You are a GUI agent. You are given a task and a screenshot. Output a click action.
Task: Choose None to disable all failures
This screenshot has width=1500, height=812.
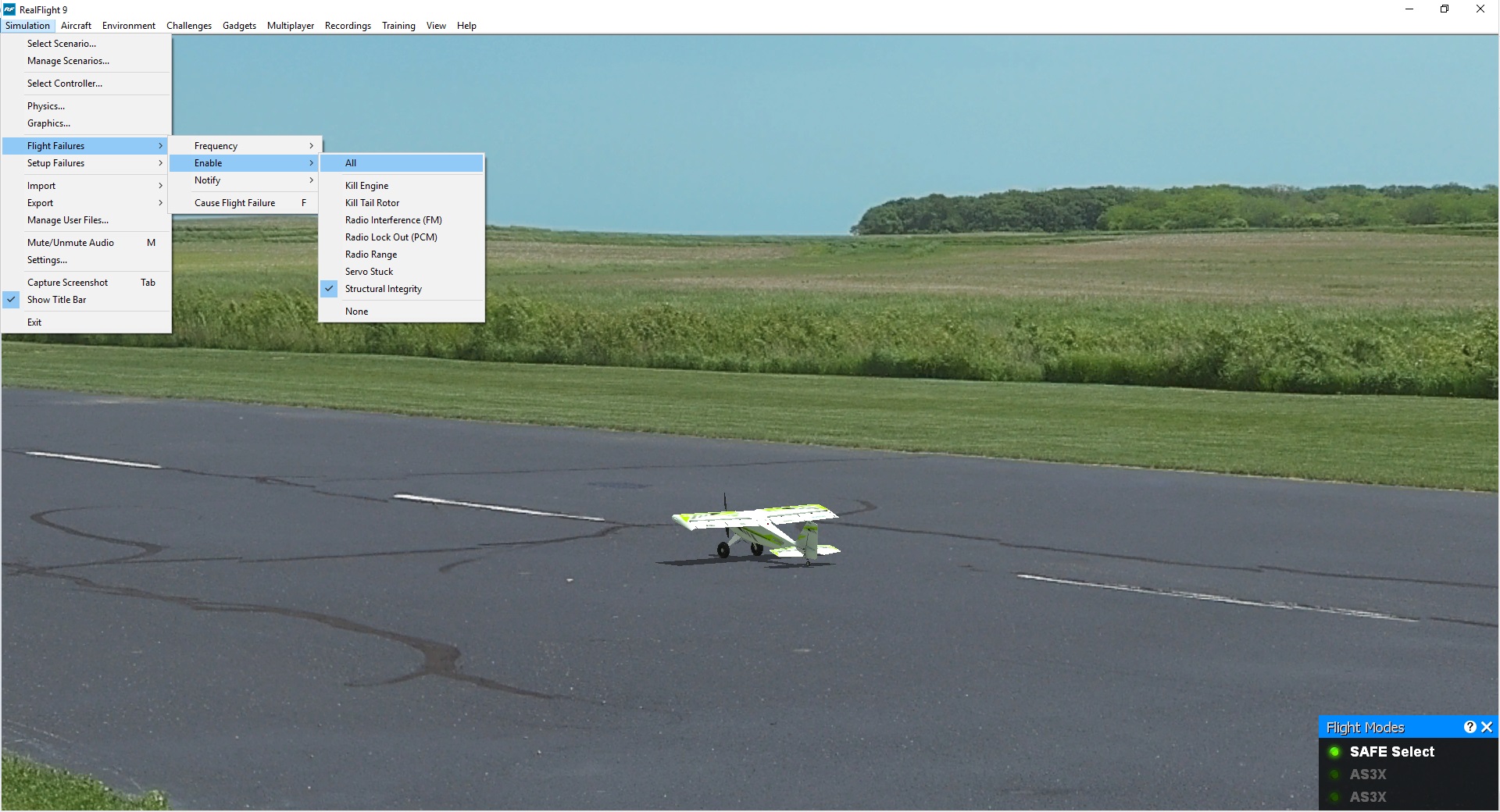click(x=356, y=312)
